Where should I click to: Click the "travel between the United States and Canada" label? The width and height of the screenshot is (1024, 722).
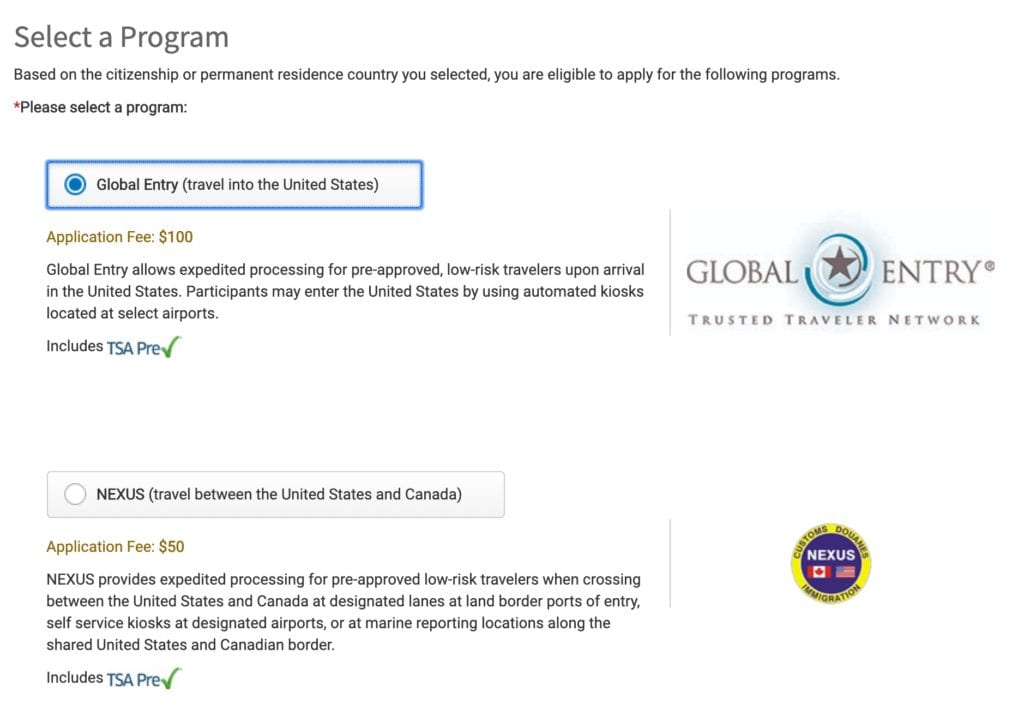305,494
